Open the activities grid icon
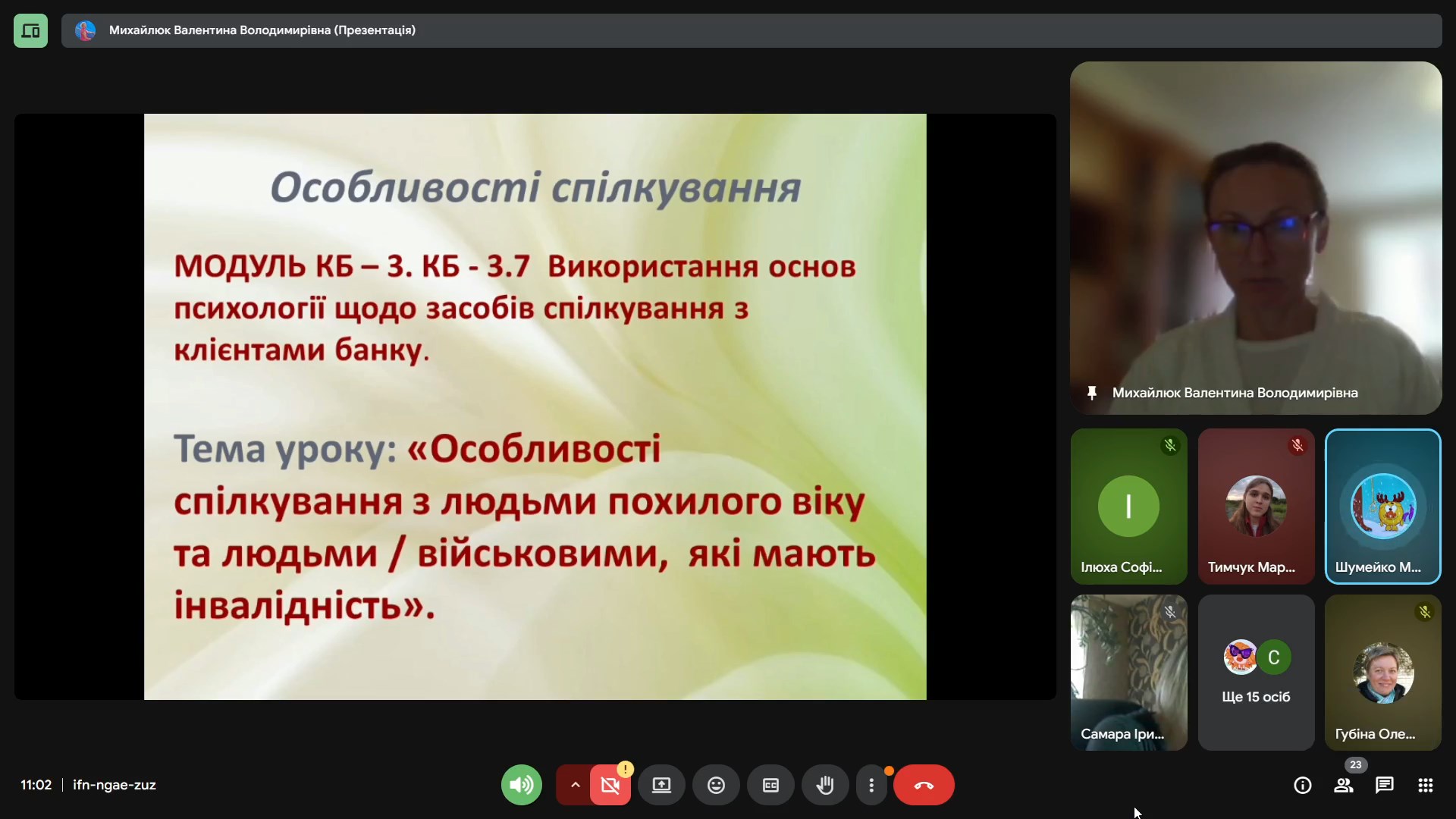1456x819 pixels. point(1426,785)
